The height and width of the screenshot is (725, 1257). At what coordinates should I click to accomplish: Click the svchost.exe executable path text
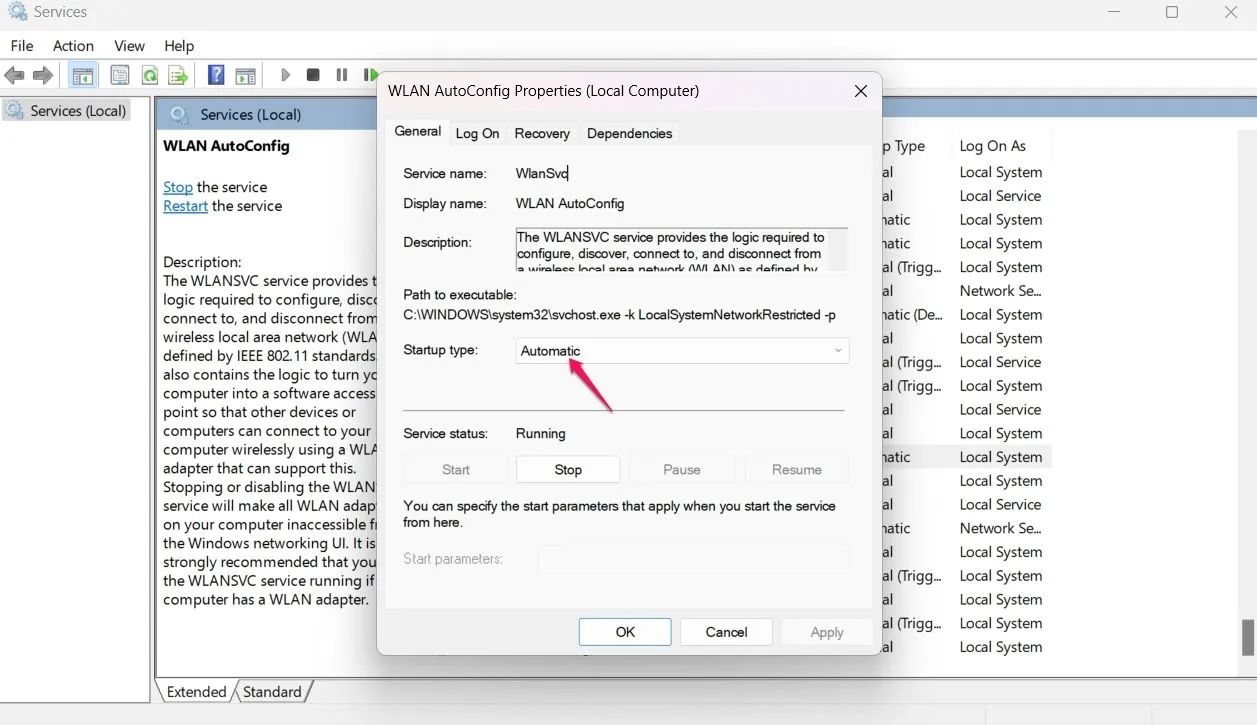pyautogui.click(x=619, y=315)
